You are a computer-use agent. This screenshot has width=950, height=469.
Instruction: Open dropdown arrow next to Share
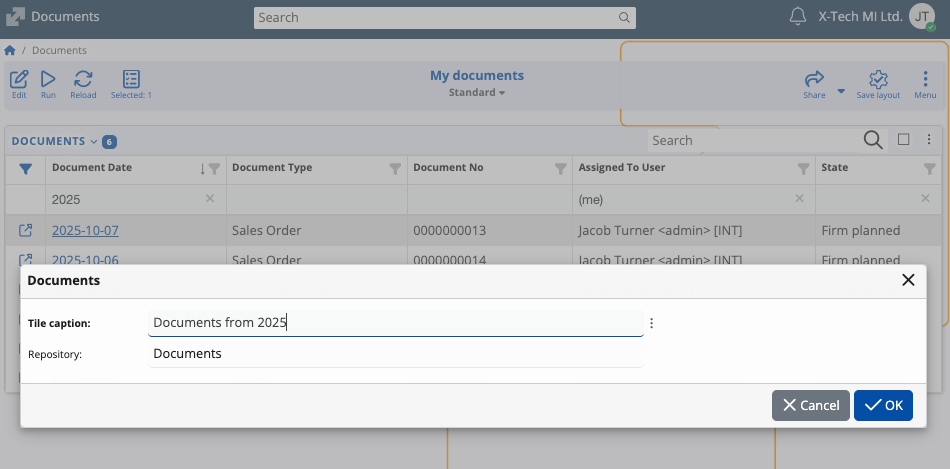coord(841,91)
